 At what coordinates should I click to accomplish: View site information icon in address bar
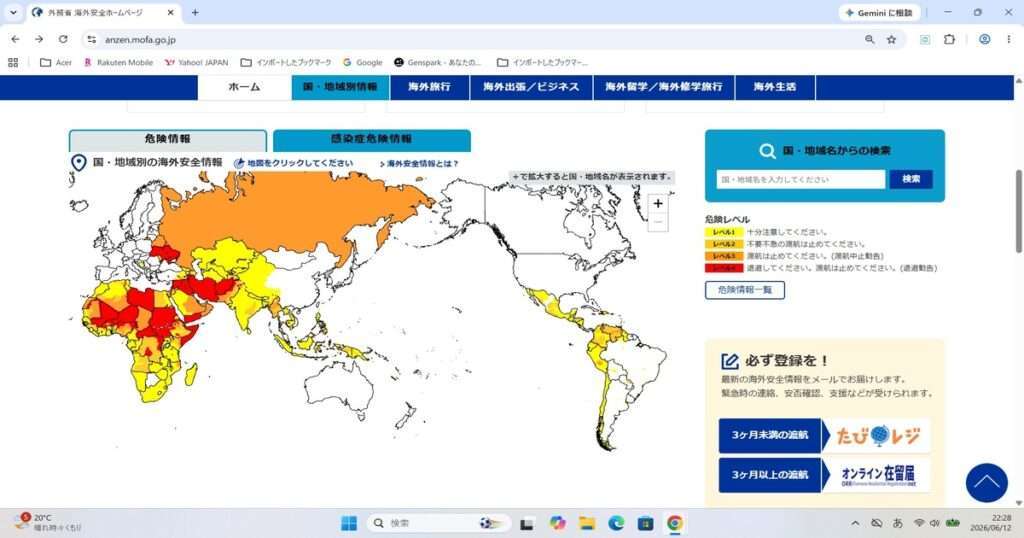point(92,40)
